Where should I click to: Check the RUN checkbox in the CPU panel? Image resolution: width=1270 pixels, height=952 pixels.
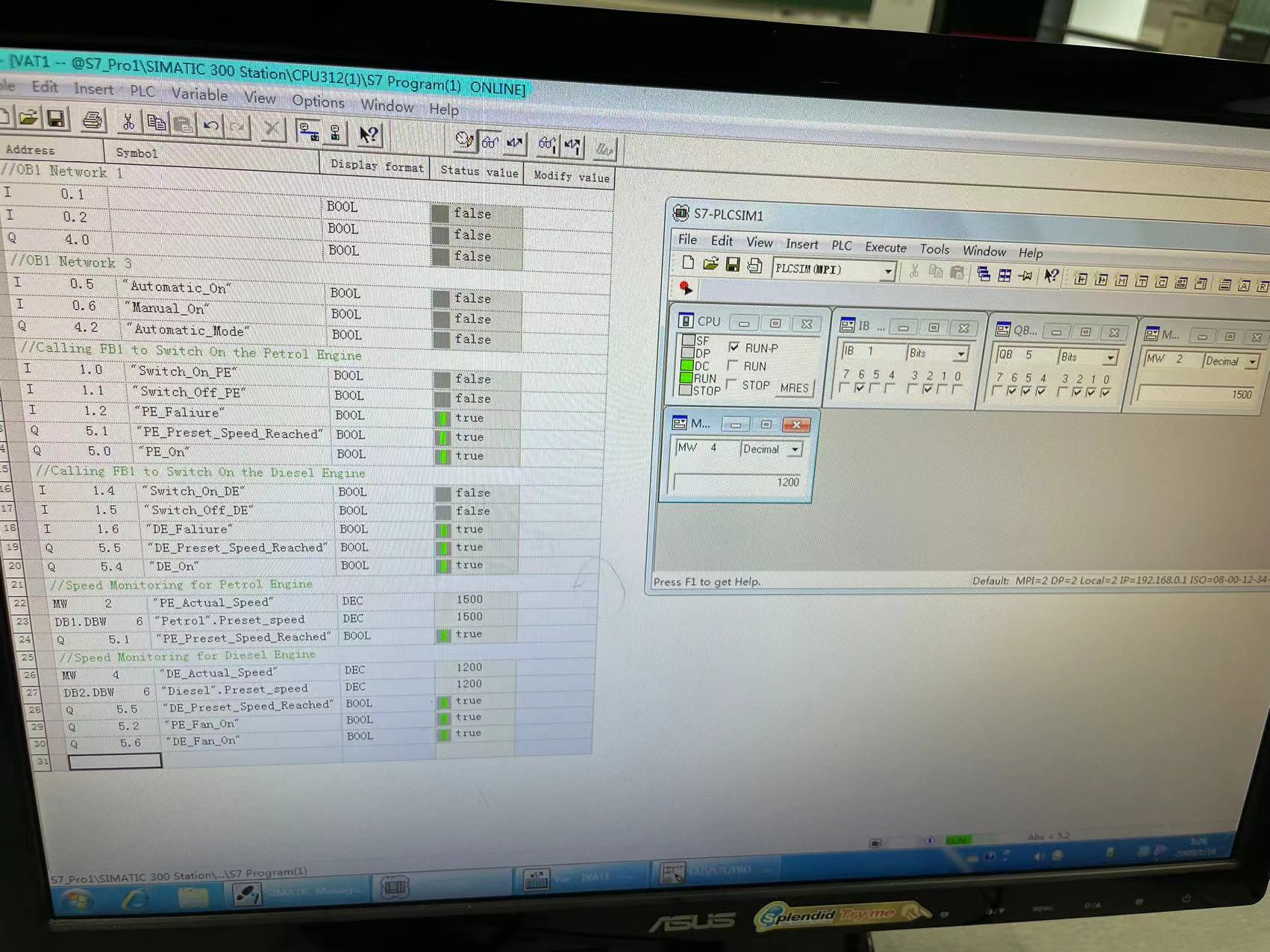734,366
